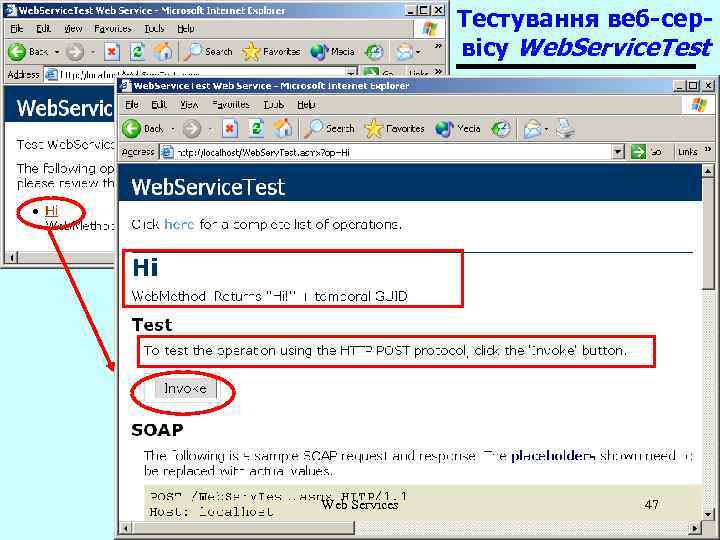This screenshot has width=720, height=540.
Task: Open File menu in background window
Action: tap(17, 29)
